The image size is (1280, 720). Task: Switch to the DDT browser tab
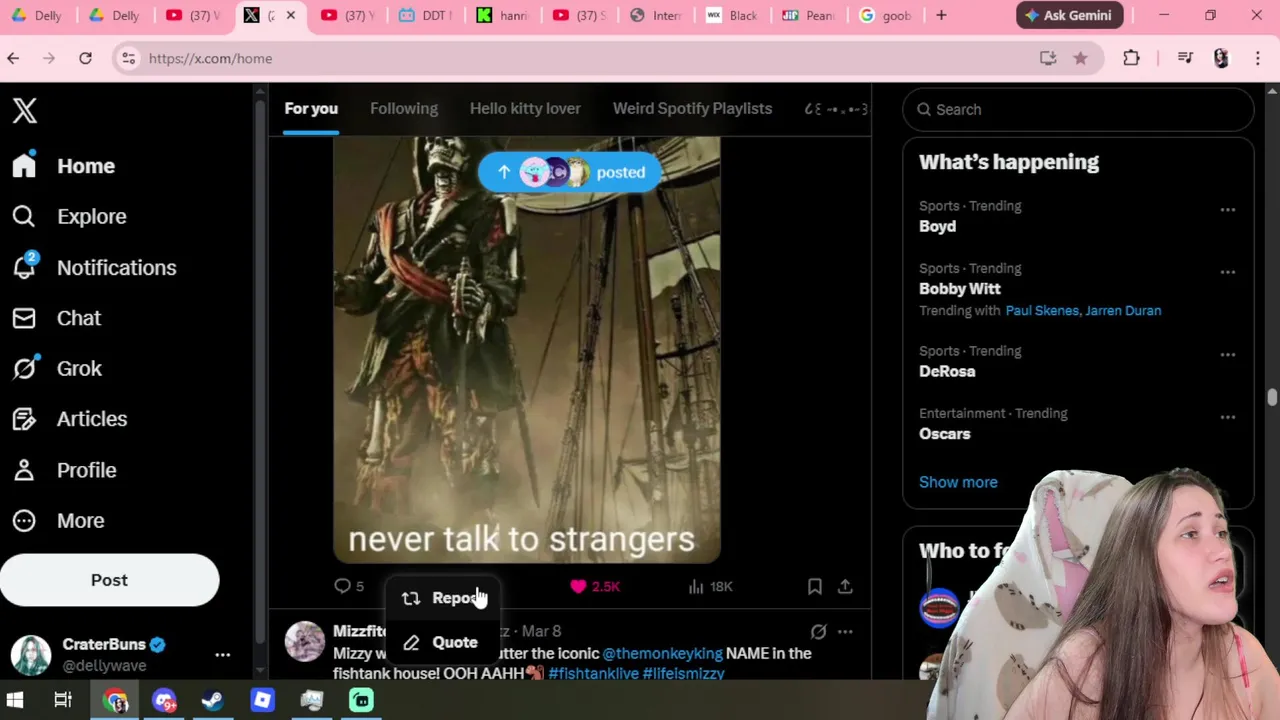point(427,15)
